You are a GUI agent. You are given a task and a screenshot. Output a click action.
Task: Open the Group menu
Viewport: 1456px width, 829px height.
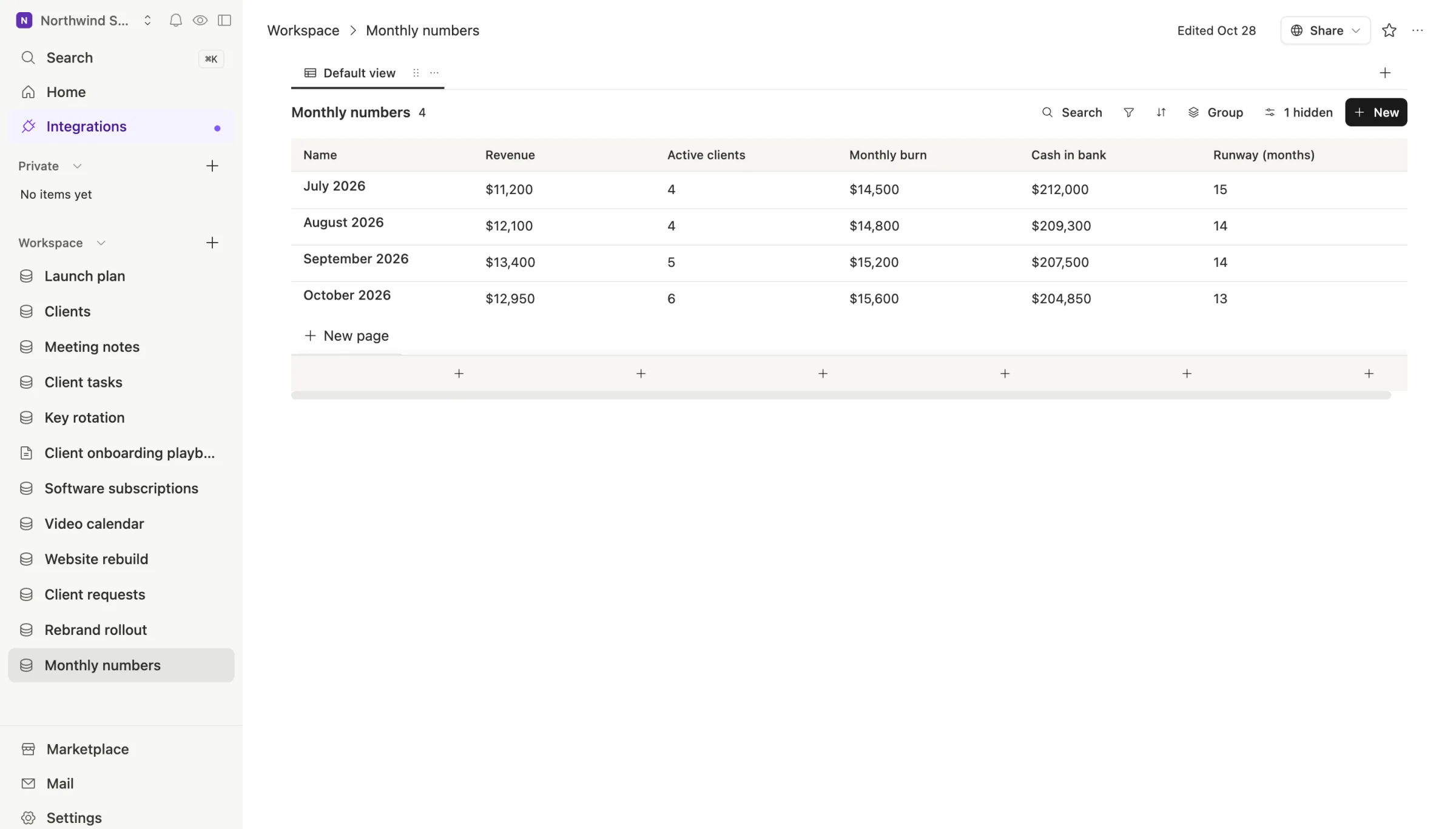point(1215,113)
